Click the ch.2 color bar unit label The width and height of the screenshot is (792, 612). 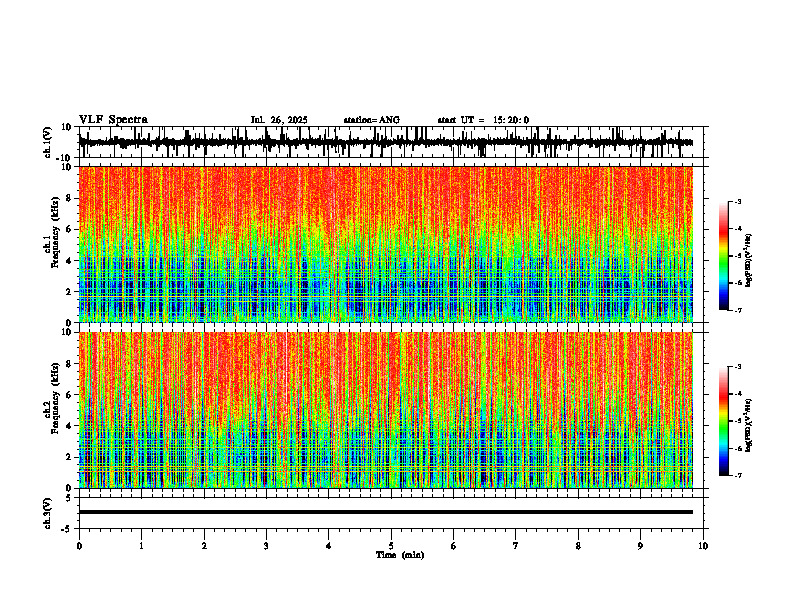point(749,426)
